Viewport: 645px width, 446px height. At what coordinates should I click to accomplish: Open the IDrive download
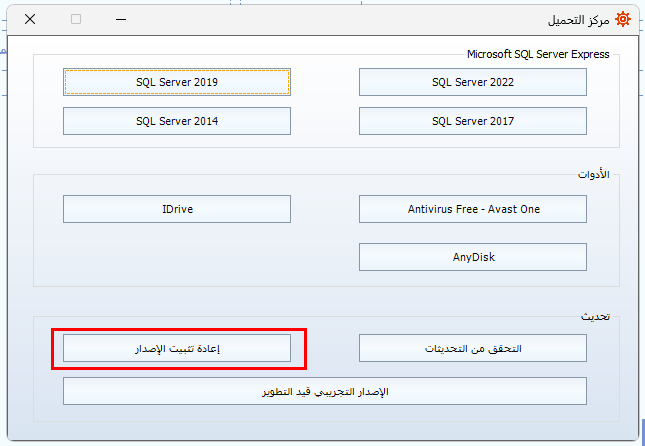(177, 209)
